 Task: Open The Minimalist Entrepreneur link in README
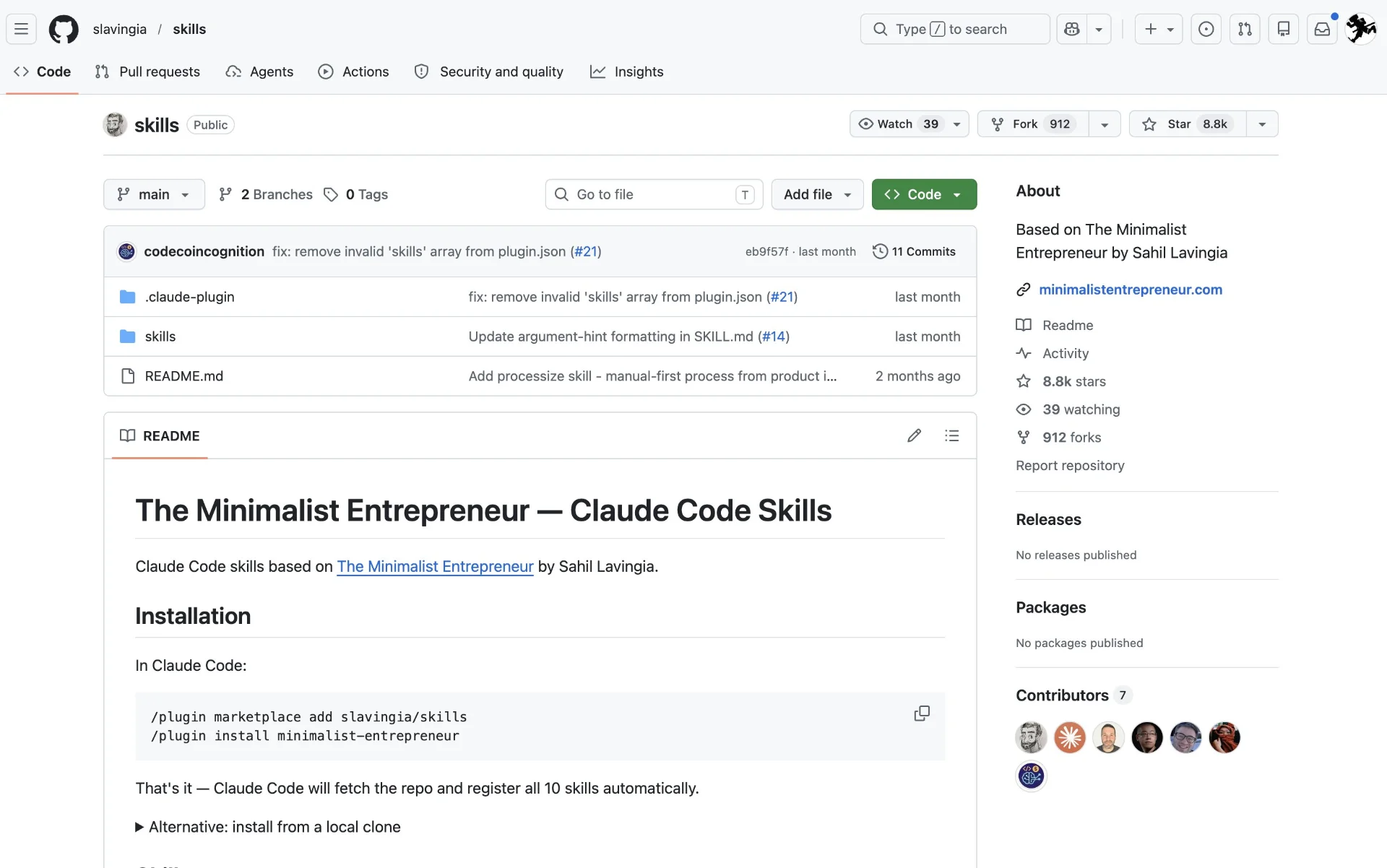[x=435, y=566]
